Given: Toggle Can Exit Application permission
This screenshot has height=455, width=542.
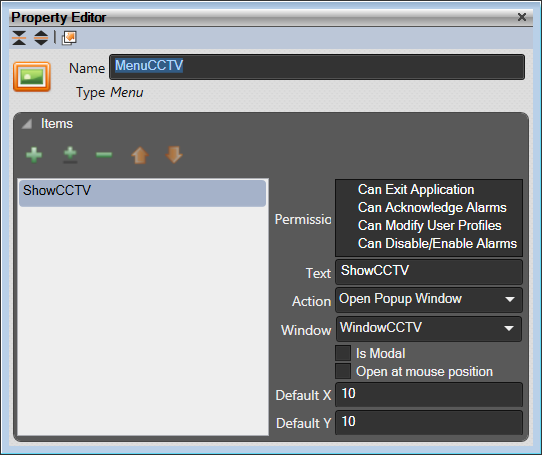Looking at the screenshot, I should click(x=416, y=189).
